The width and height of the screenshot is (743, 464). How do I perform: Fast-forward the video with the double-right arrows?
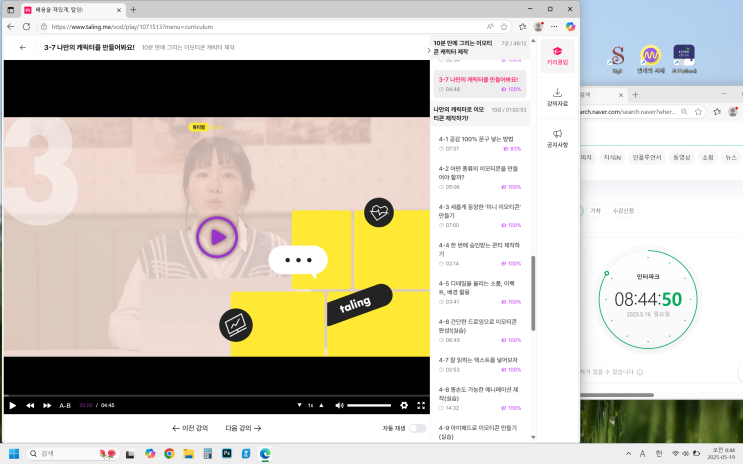click(47, 405)
